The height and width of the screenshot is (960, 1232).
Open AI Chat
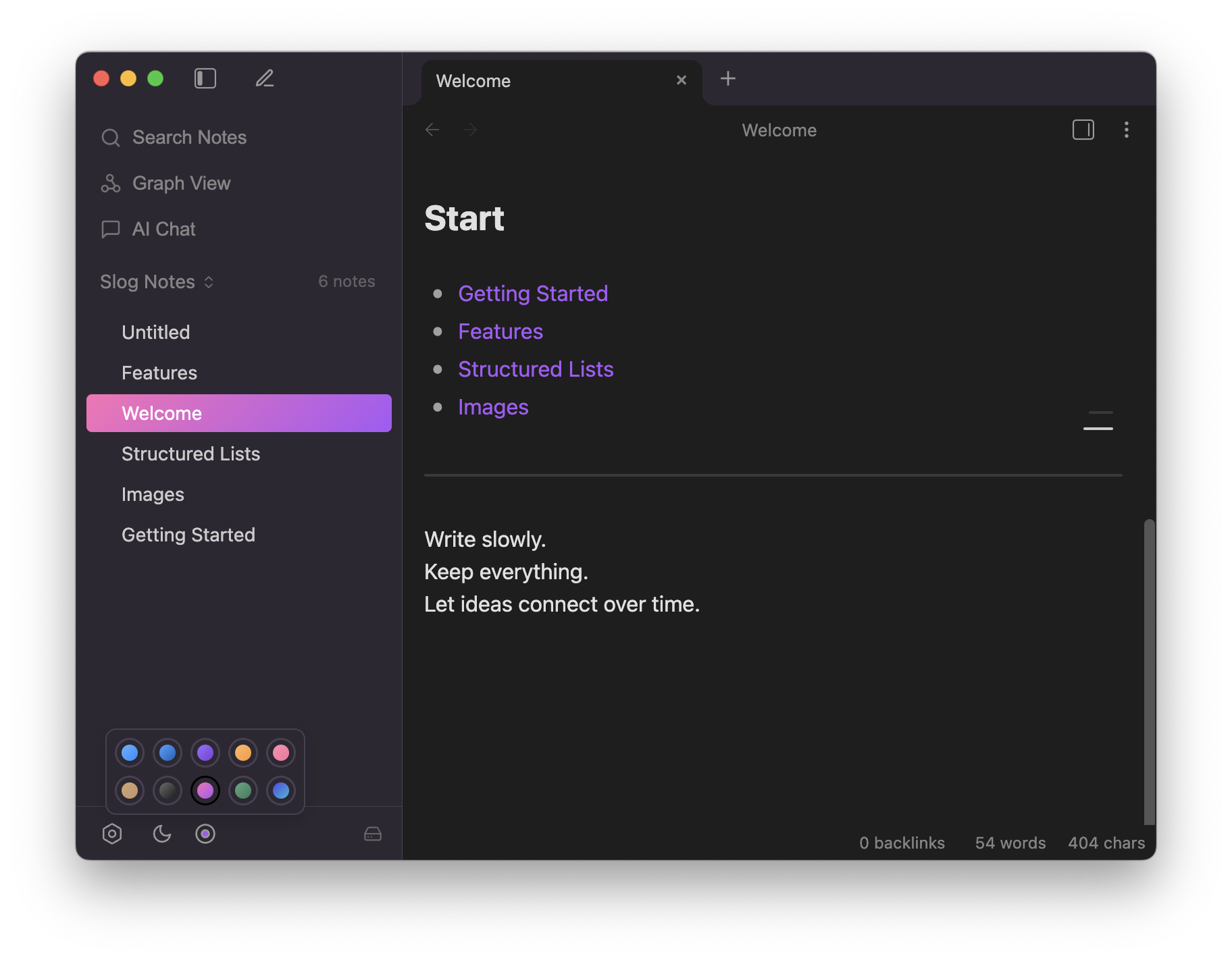tap(163, 229)
